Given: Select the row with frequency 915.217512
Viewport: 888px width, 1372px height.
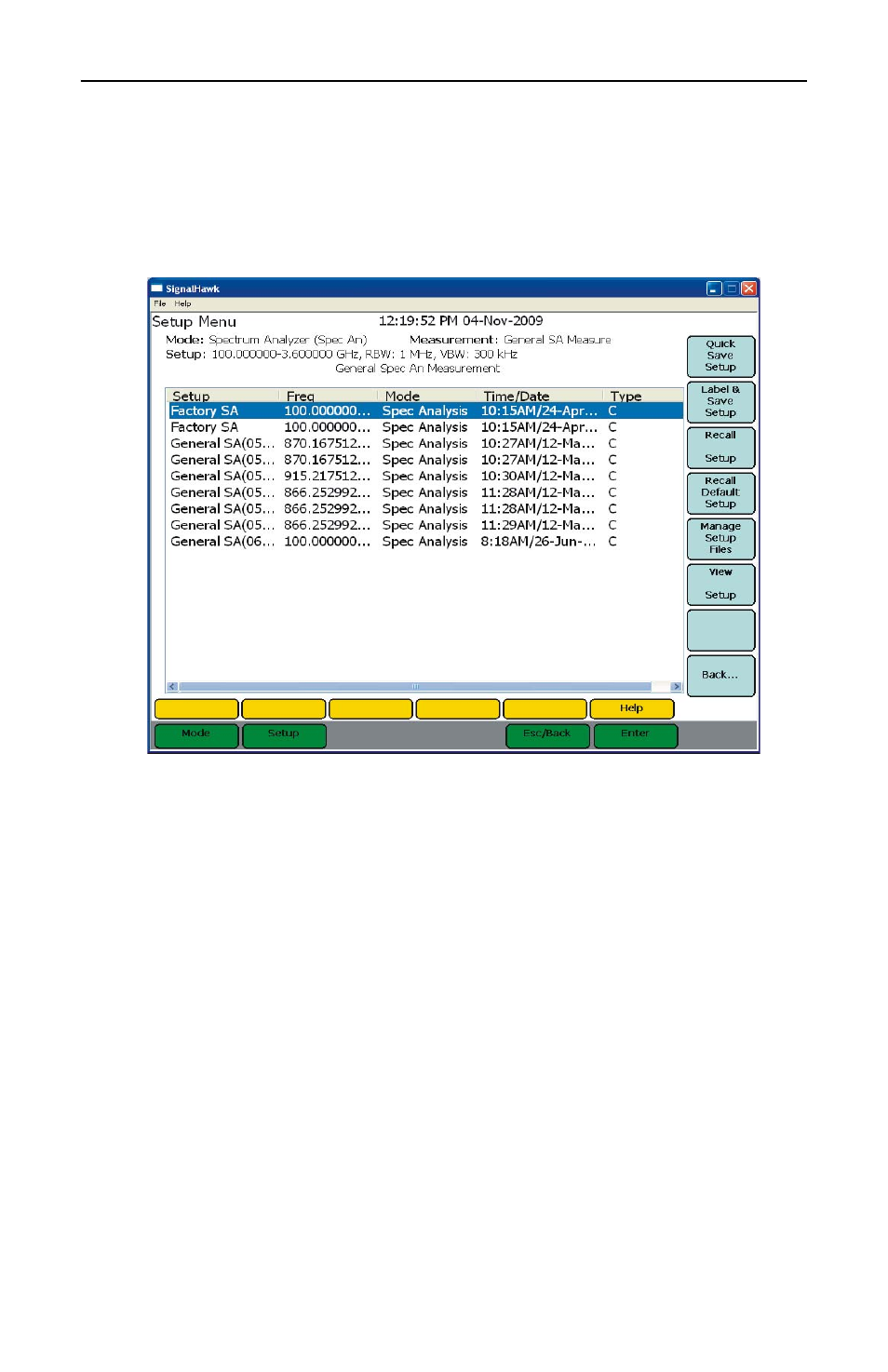Looking at the screenshot, I should click(425, 476).
